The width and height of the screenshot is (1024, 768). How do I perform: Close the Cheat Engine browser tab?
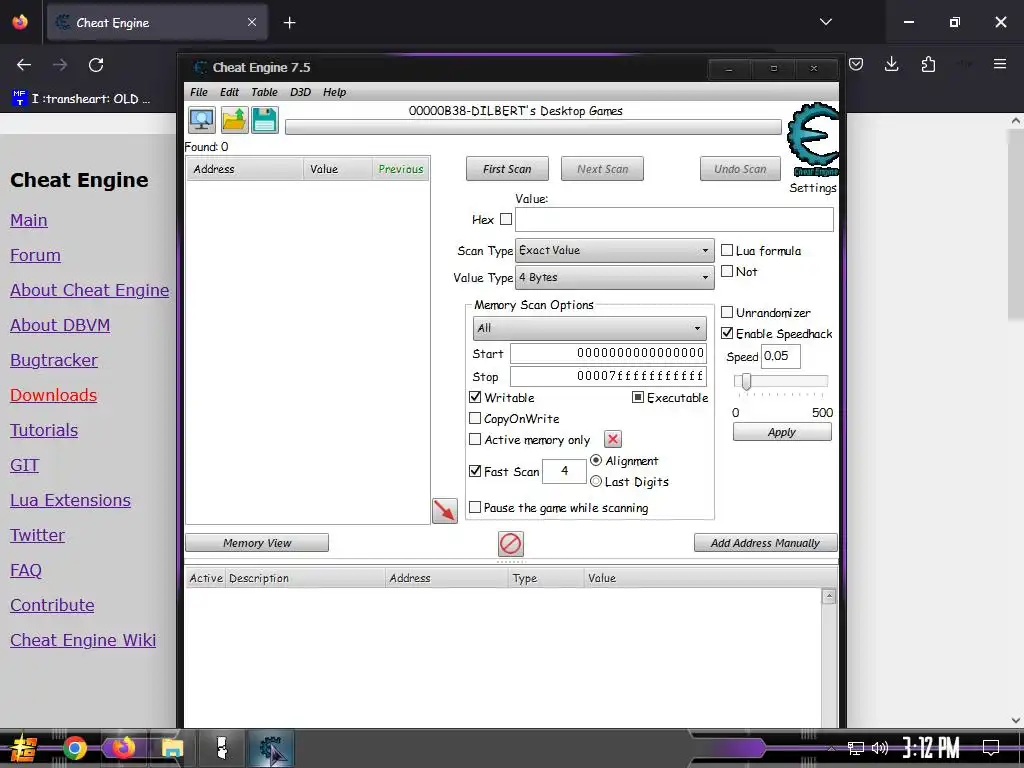(252, 22)
